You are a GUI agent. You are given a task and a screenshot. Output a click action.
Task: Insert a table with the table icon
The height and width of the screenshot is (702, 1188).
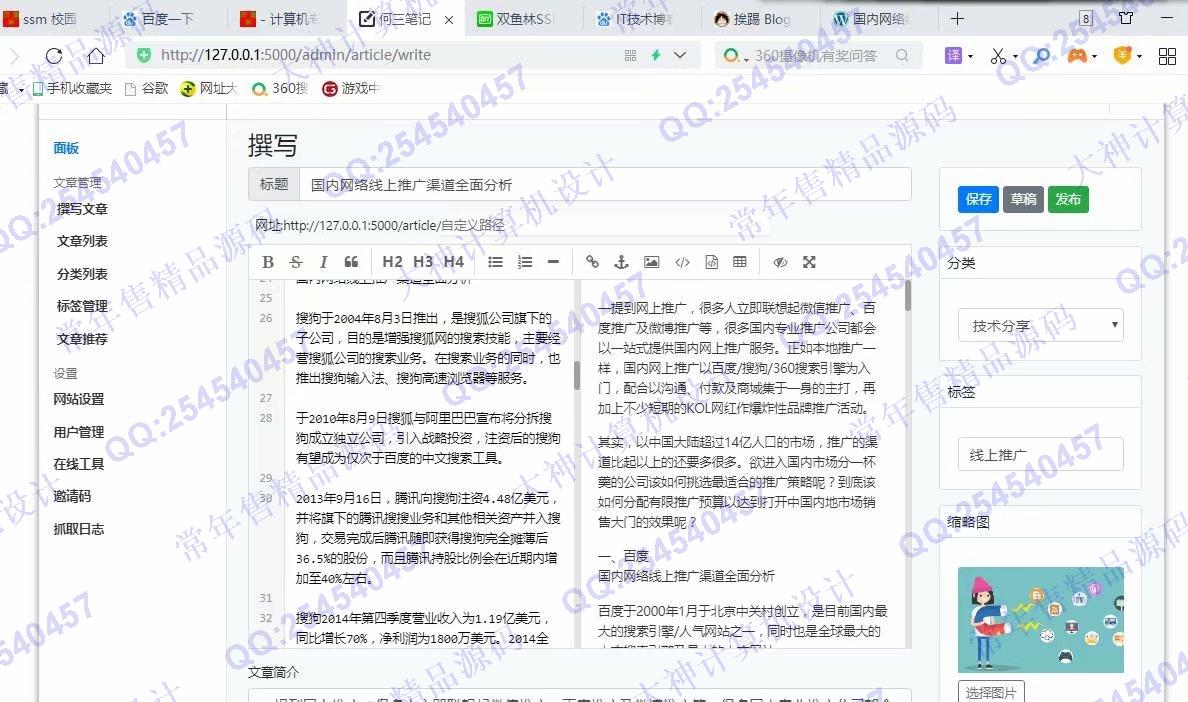click(x=740, y=262)
